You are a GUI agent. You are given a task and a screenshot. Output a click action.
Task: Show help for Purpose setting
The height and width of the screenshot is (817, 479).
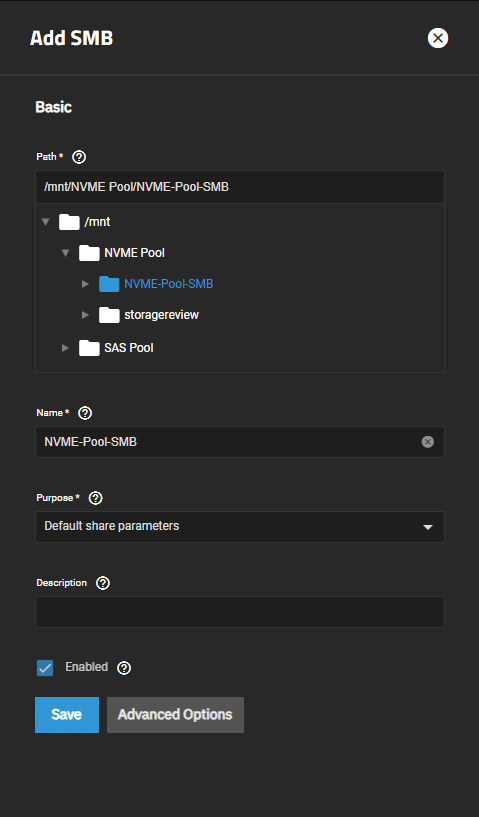[x=95, y=498]
